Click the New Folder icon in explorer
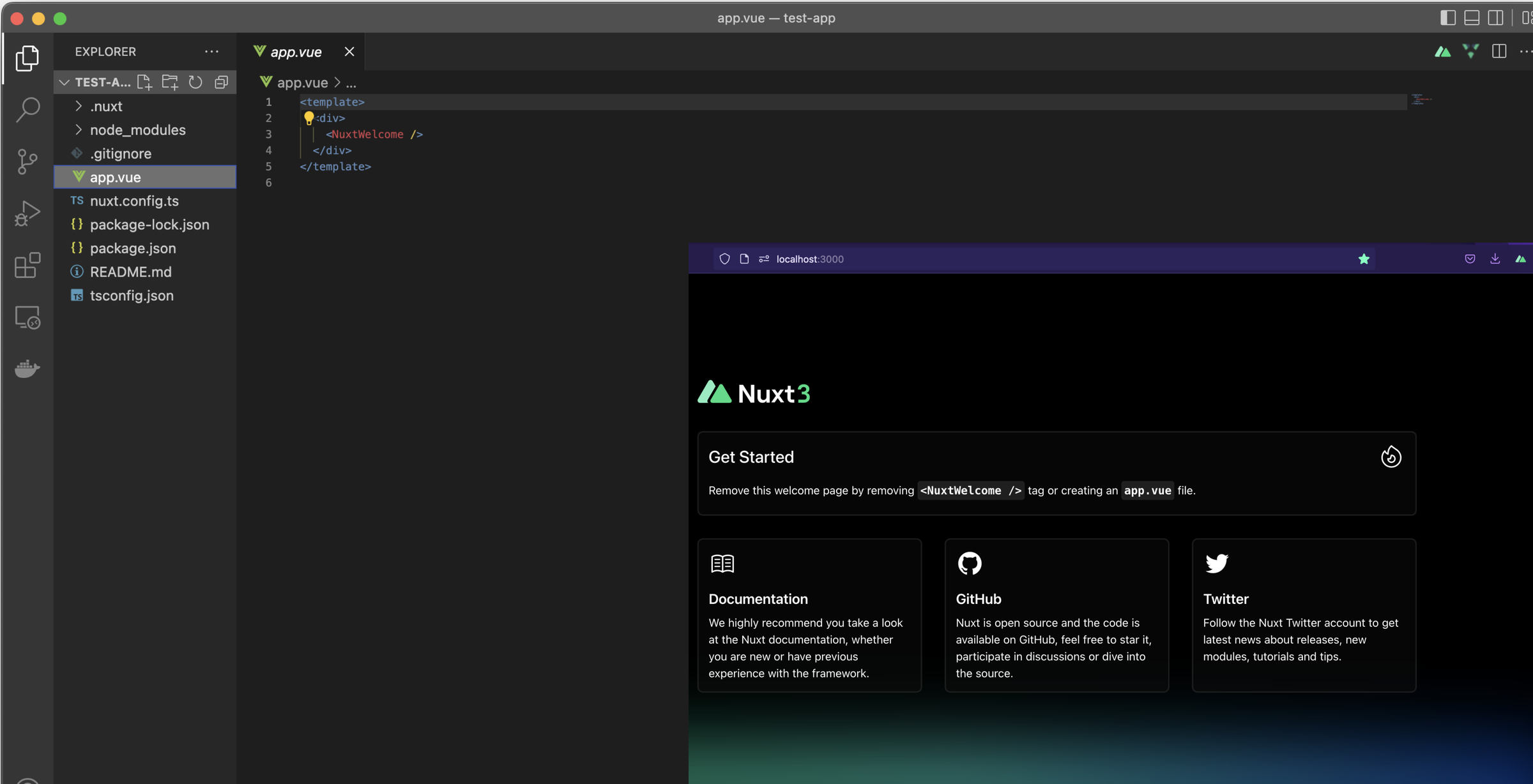 coord(170,82)
